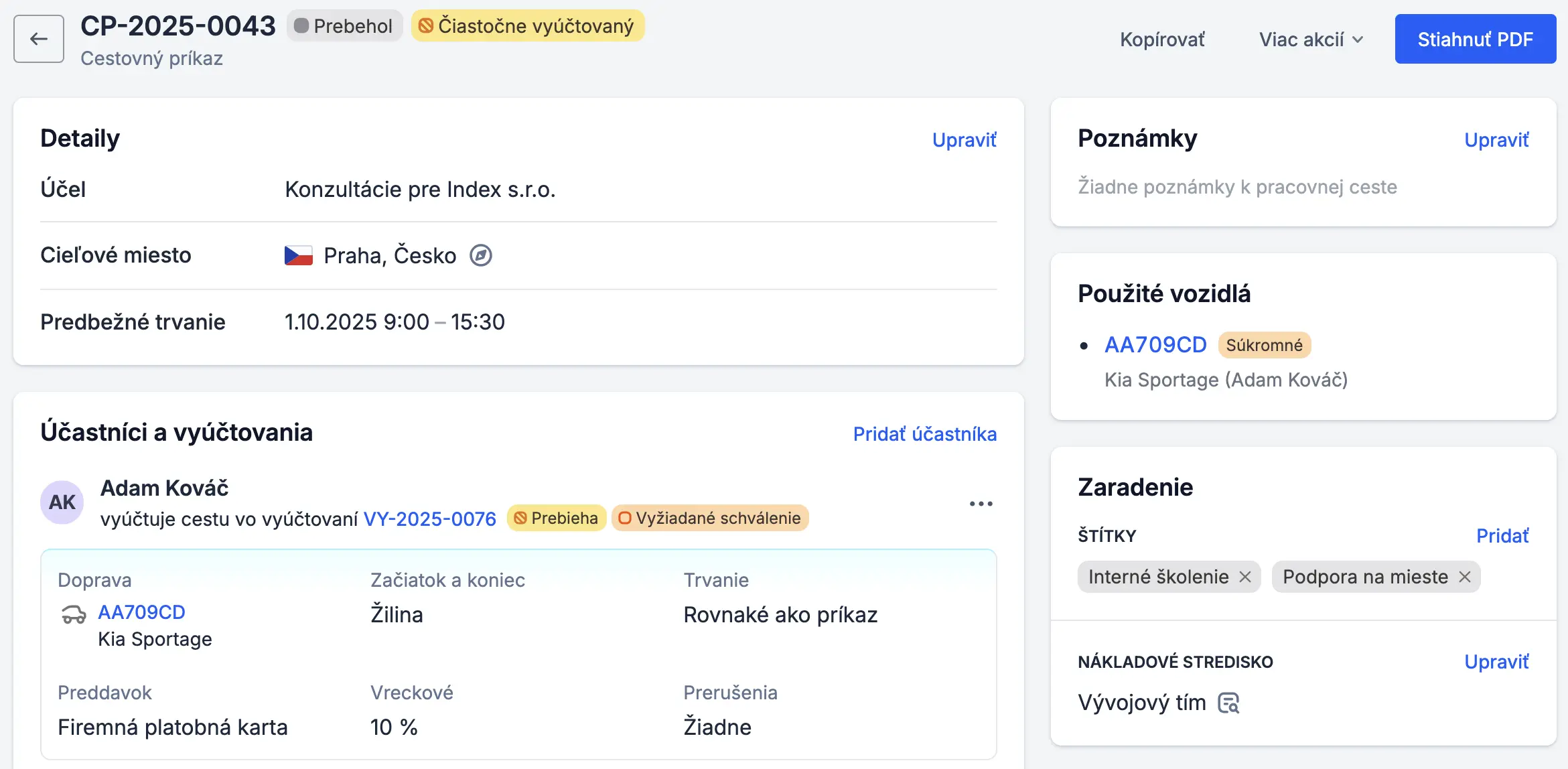Image resolution: width=1568 pixels, height=769 pixels.
Task: Click the back arrow to leave the order
Action: click(38, 38)
